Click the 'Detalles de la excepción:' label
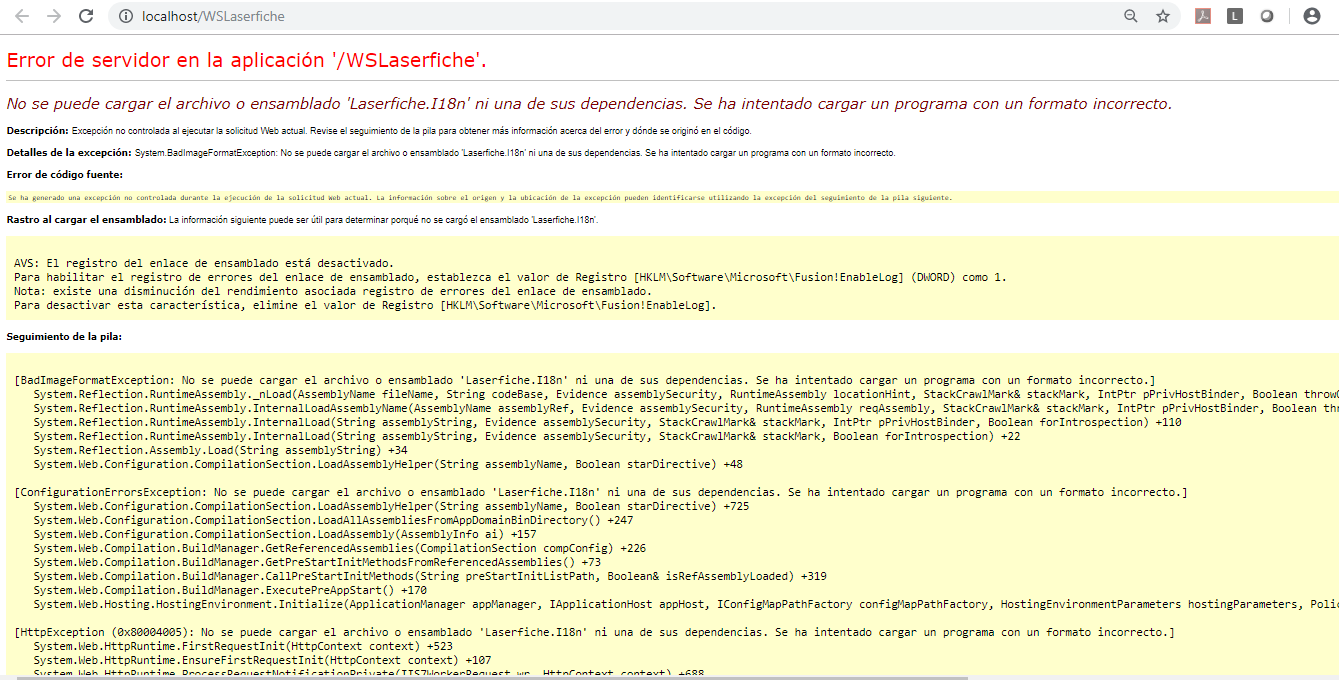 [x=69, y=153]
